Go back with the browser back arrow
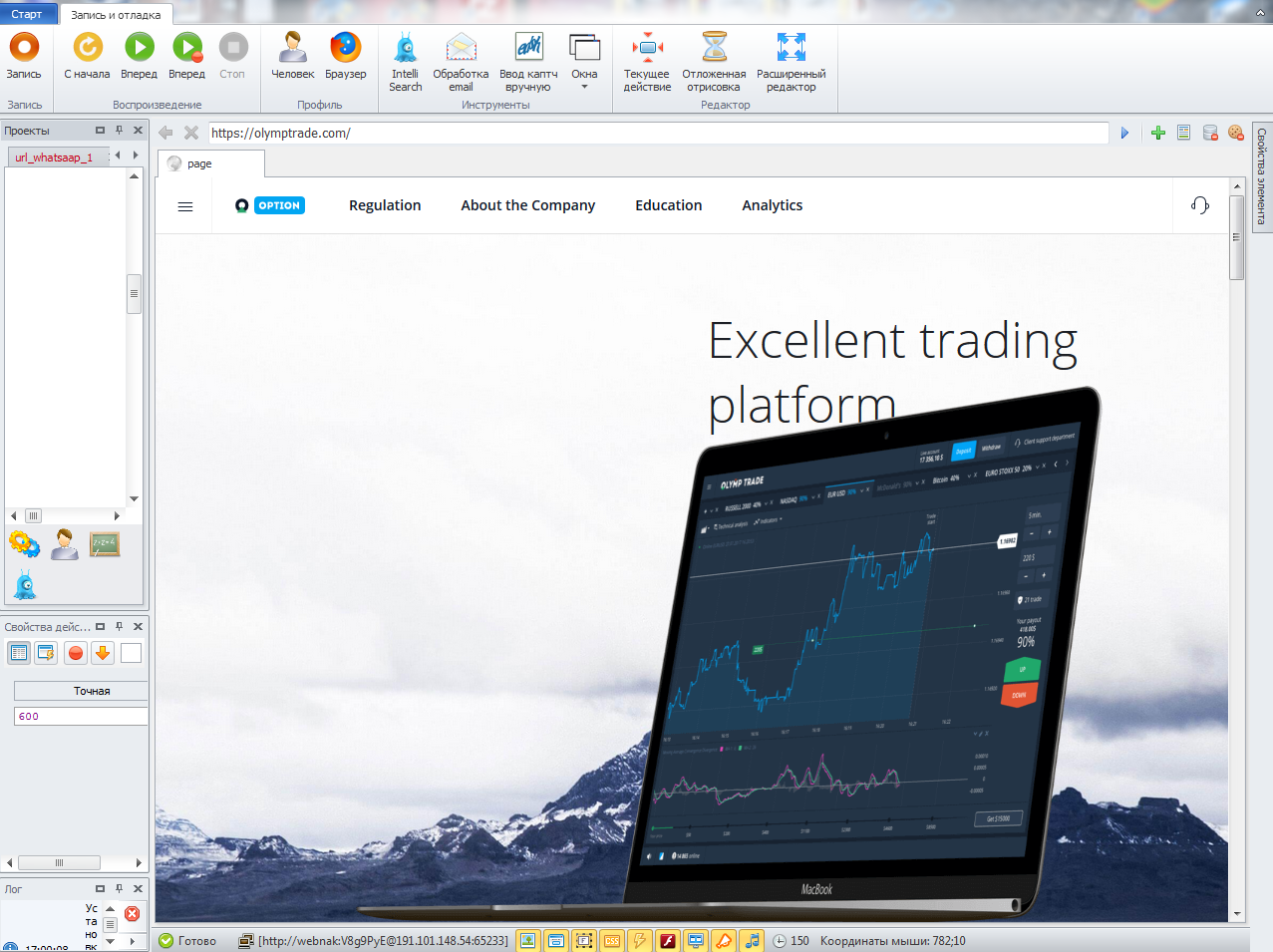 tap(165, 133)
